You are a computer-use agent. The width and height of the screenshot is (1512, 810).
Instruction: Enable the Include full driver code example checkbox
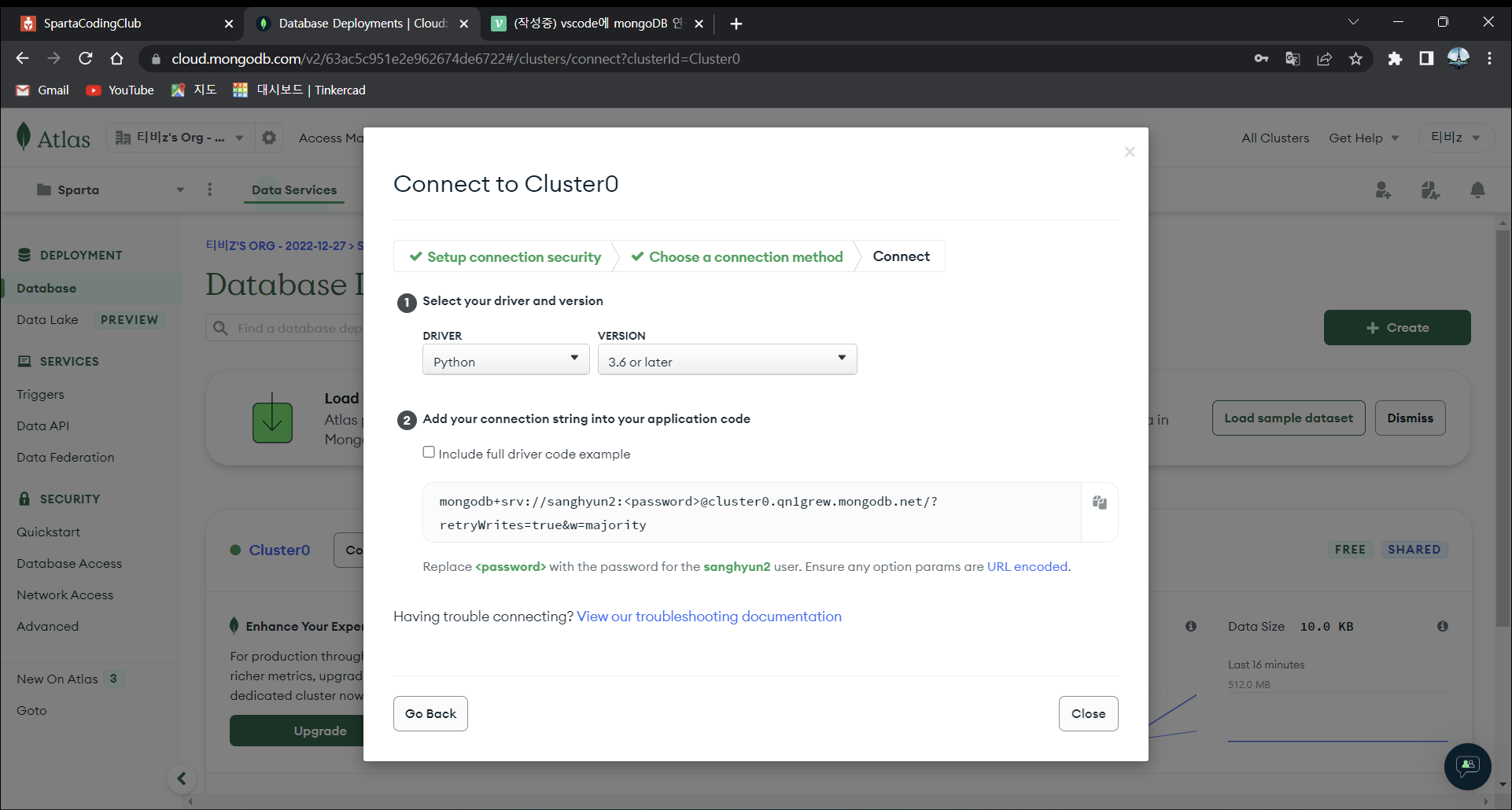point(429,451)
